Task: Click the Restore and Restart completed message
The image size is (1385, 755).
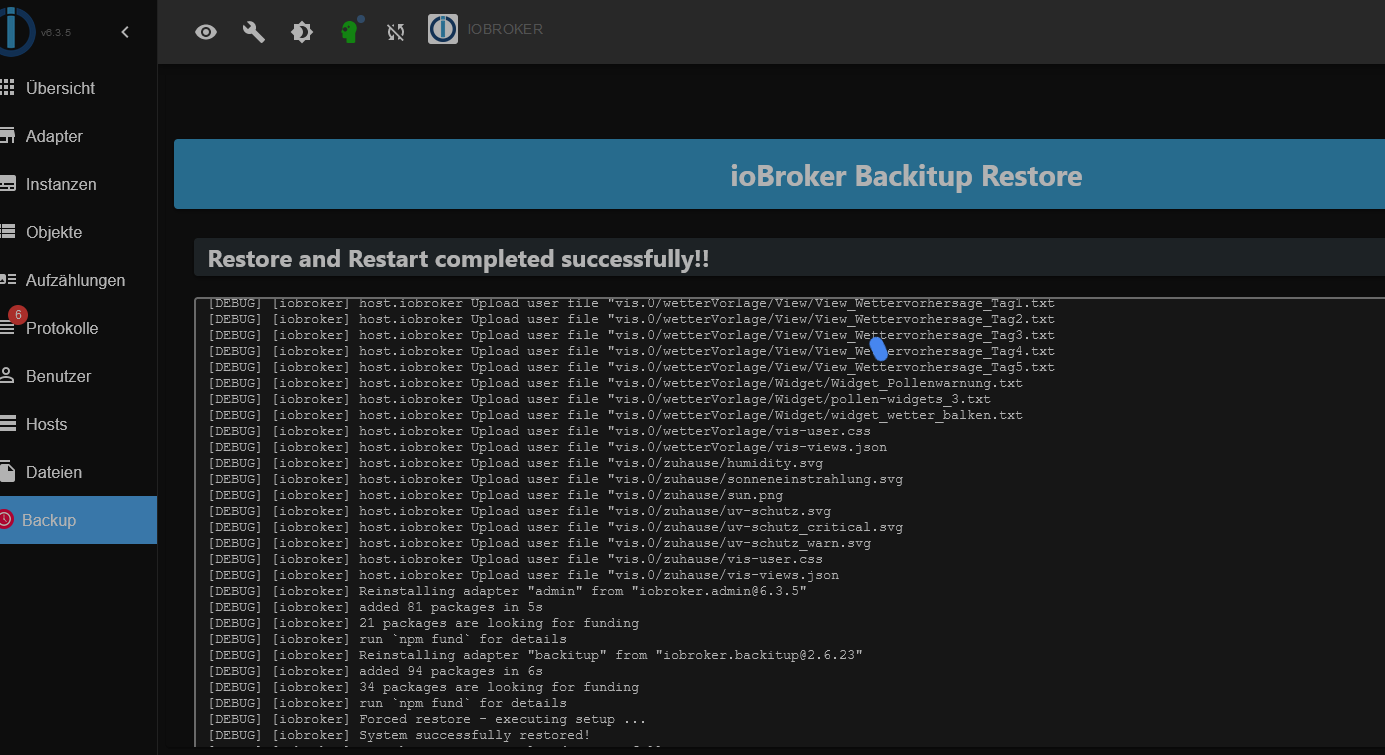Action: pyautogui.click(x=458, y=259)
